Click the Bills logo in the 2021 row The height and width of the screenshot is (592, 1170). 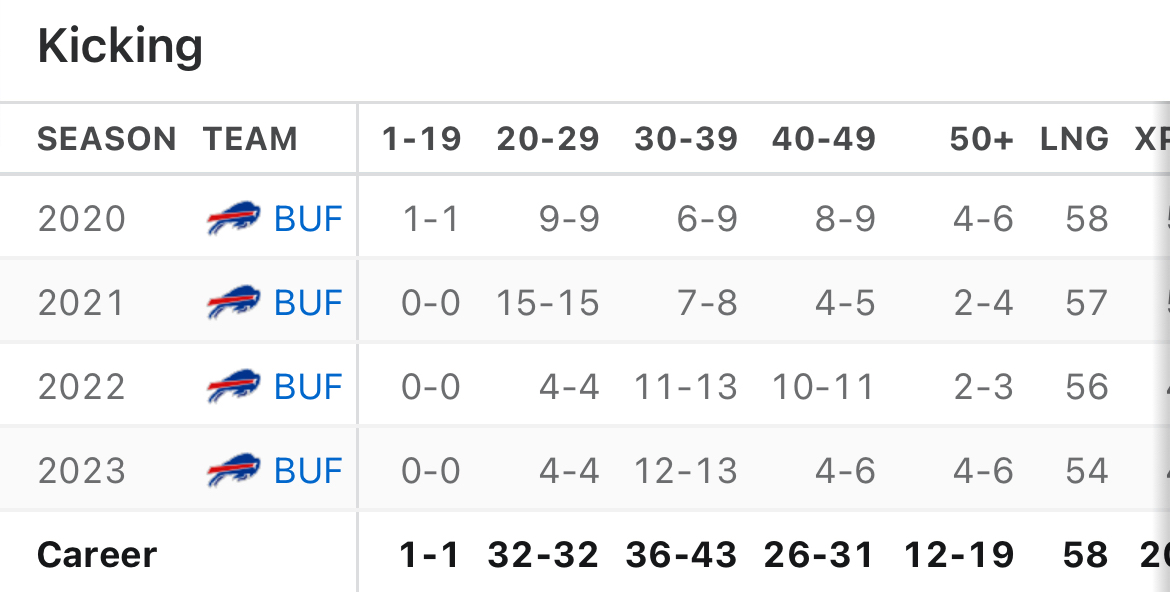[x=233, y=303]
